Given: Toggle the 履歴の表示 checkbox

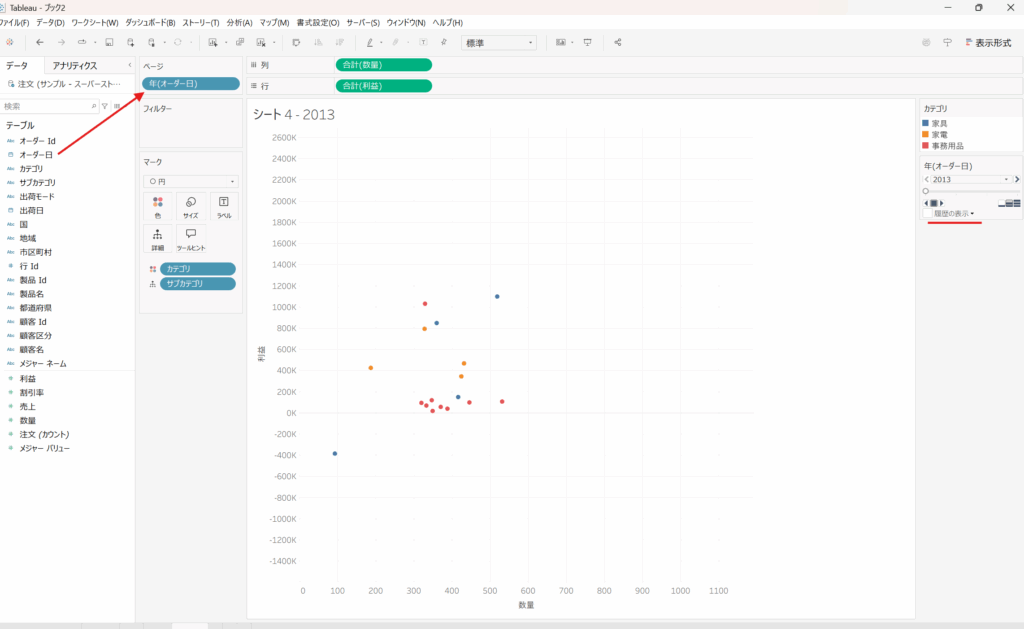Looking at the screenshot, I should click(x=953, y=213).
